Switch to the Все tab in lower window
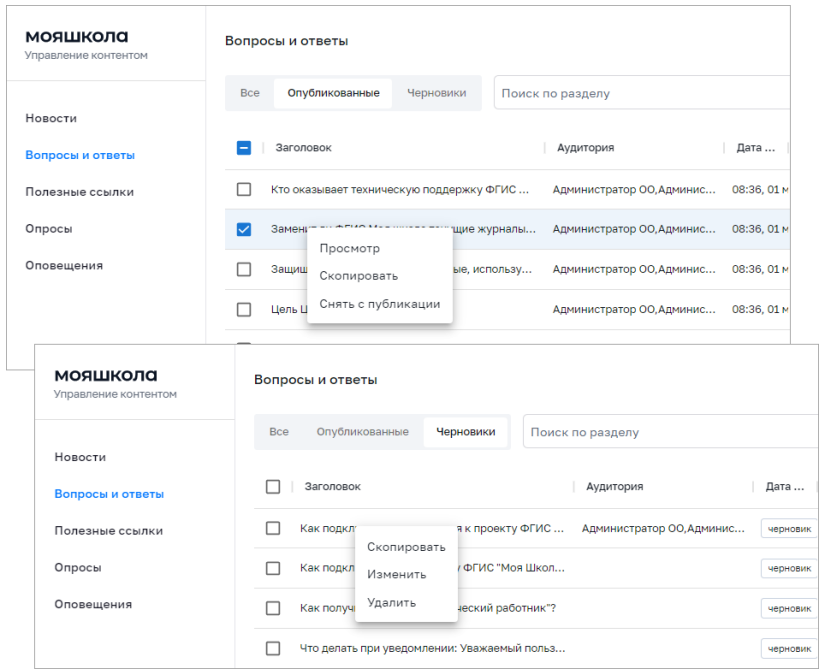 pyautogui.click(x=279, y=432)
